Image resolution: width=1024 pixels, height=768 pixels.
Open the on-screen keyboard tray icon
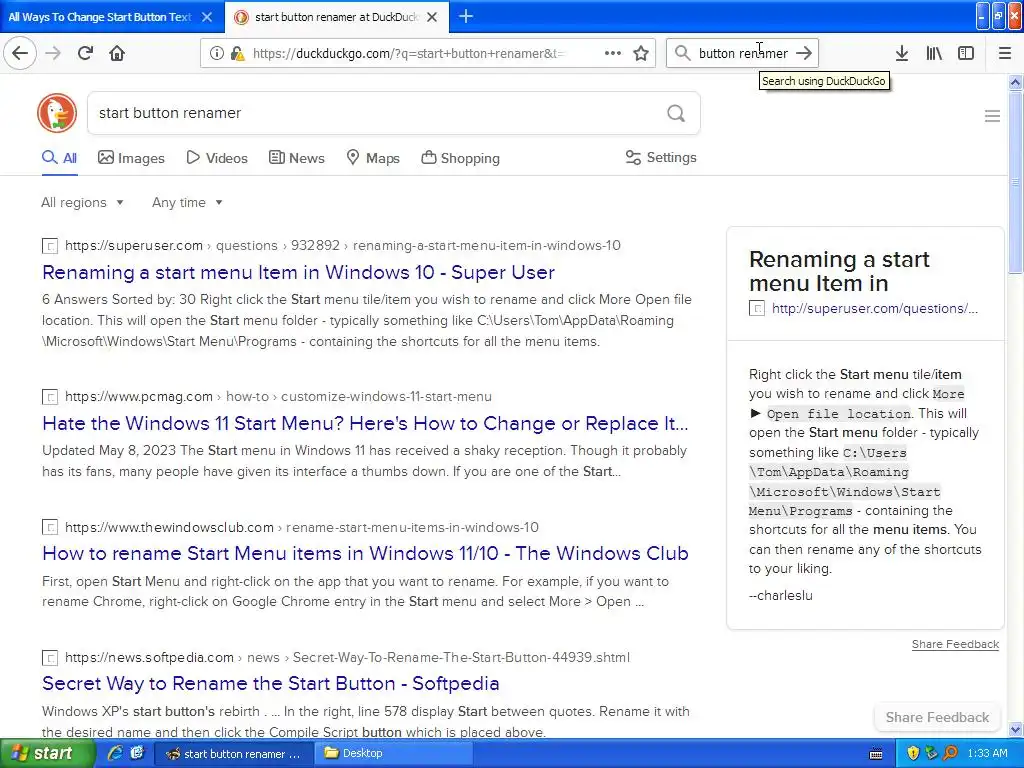[876, 754]
